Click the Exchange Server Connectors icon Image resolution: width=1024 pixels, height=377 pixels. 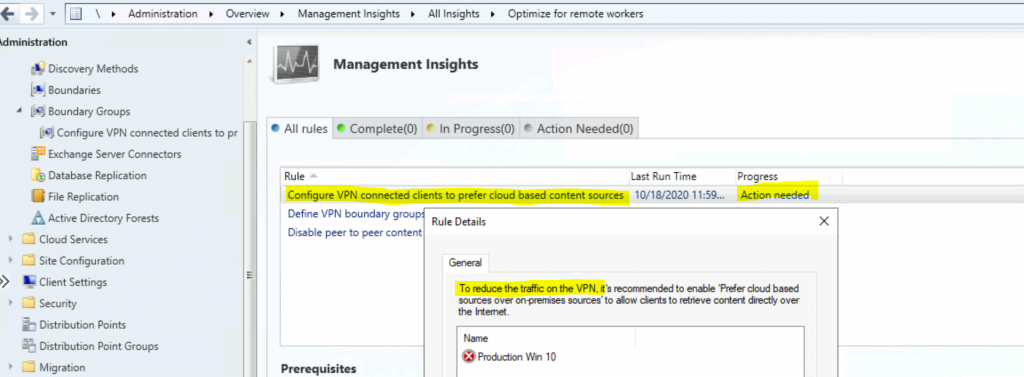click(x=38, y=154)
